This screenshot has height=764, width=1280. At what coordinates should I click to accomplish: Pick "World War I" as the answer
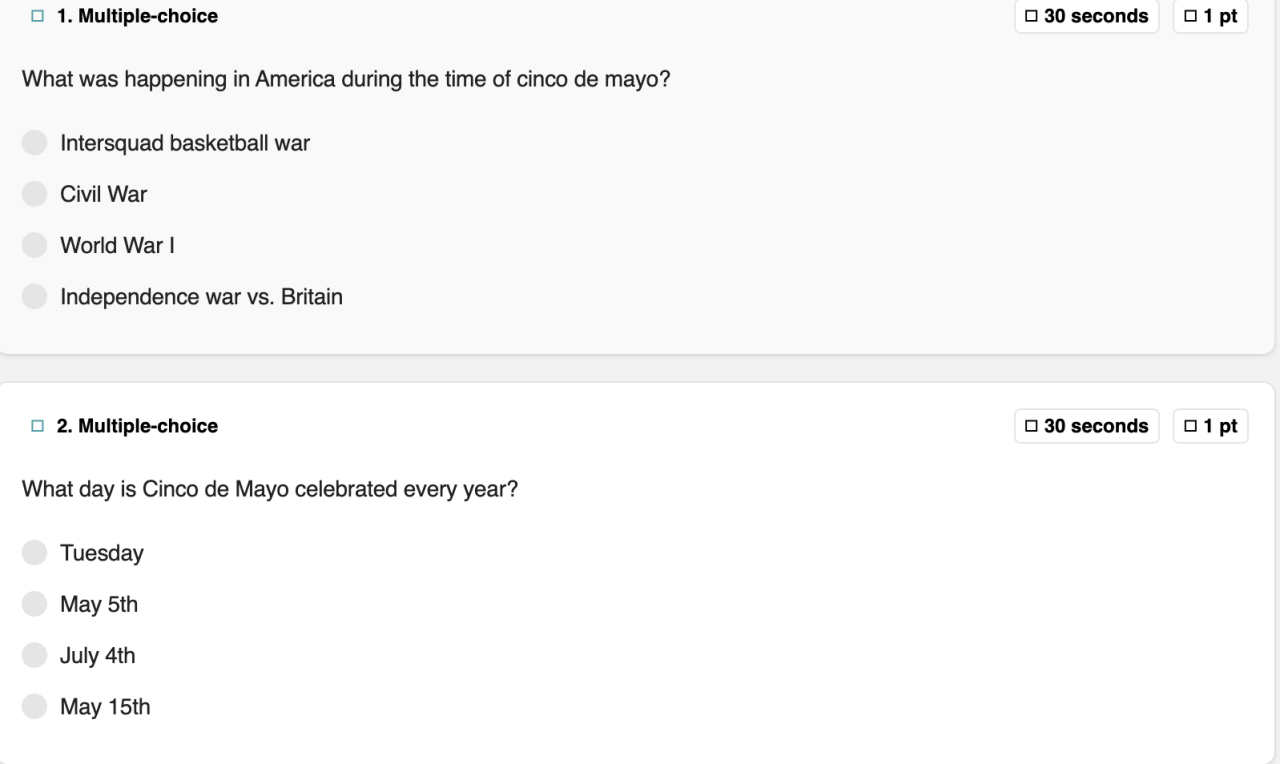35,245
